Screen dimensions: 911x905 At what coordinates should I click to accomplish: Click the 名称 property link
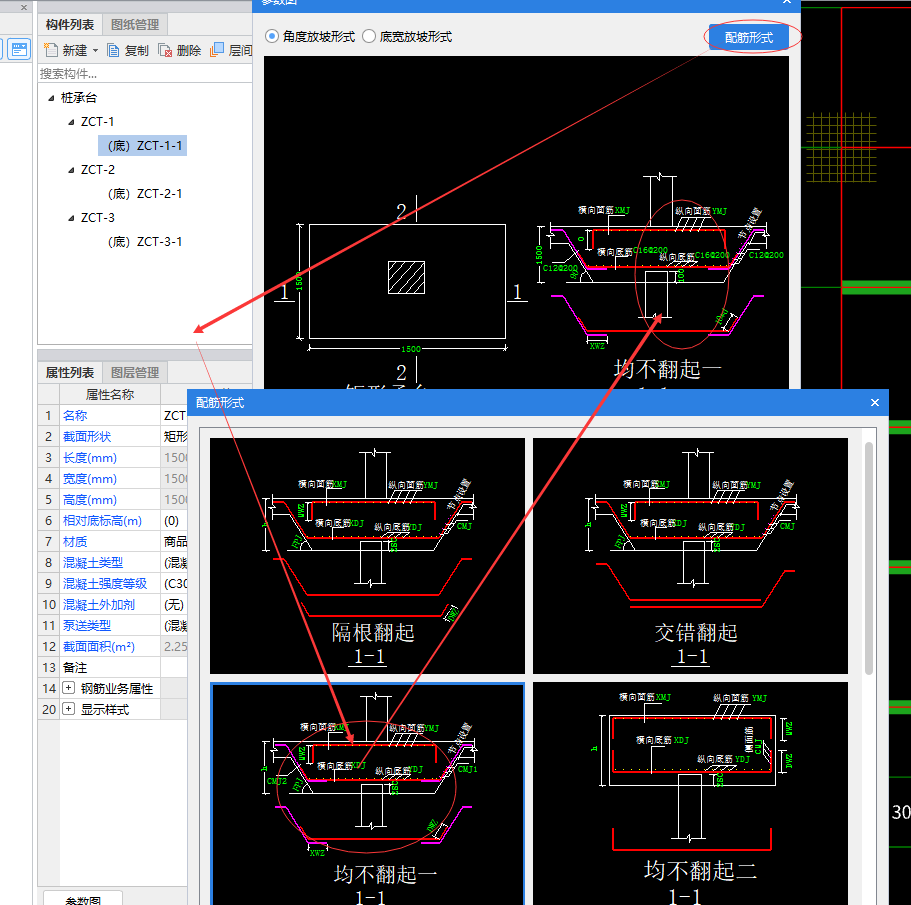tap(75, 416)
